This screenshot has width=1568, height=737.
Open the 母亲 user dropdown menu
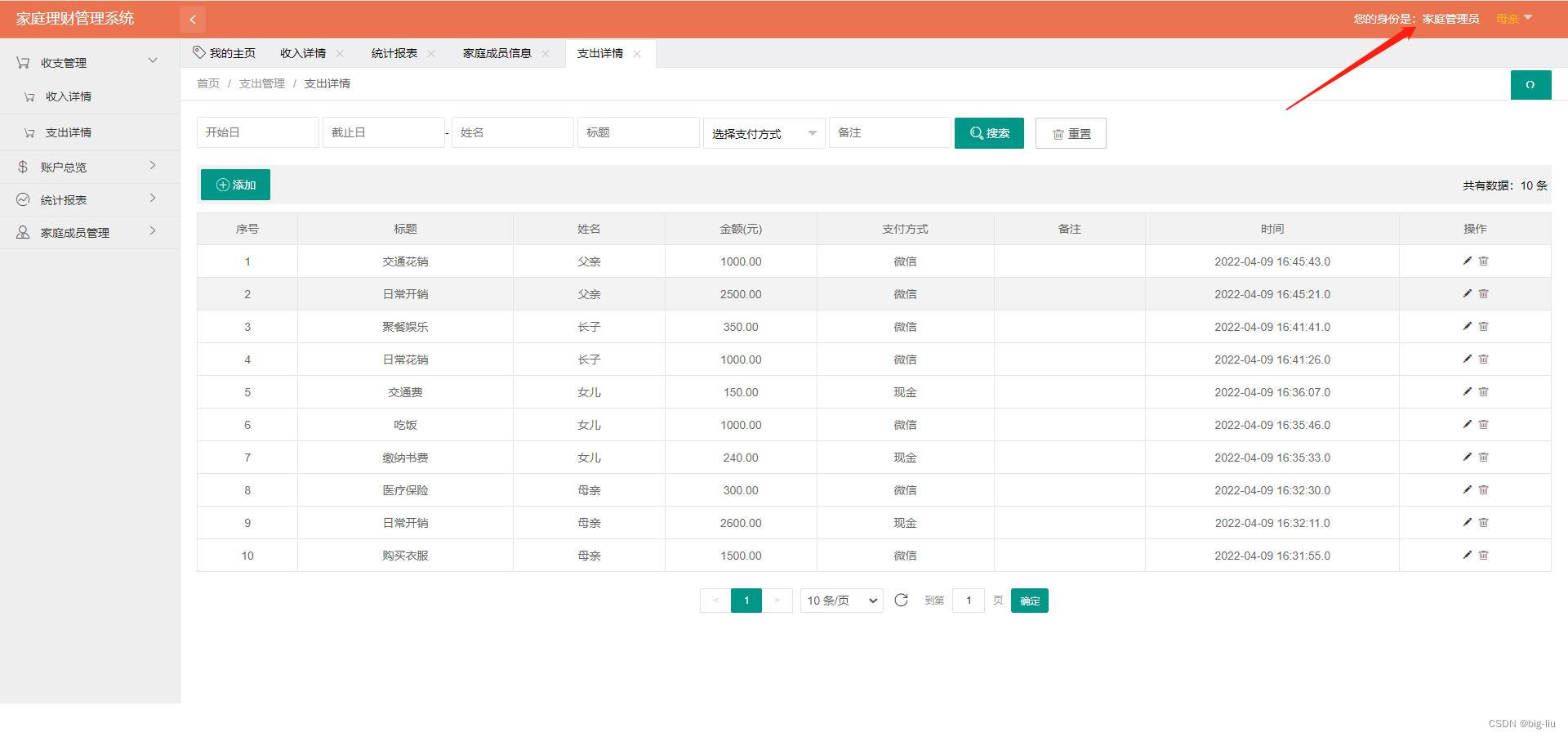[x=1514, y=19]
